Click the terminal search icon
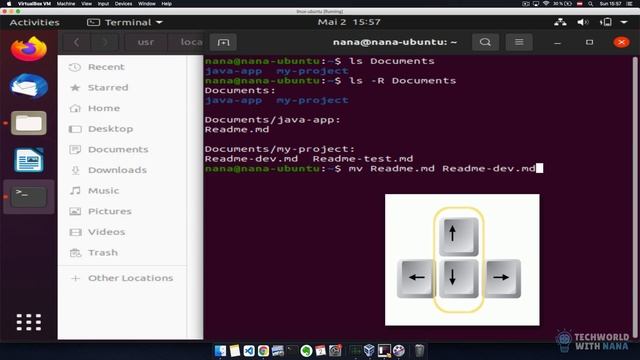 (485, 42)
